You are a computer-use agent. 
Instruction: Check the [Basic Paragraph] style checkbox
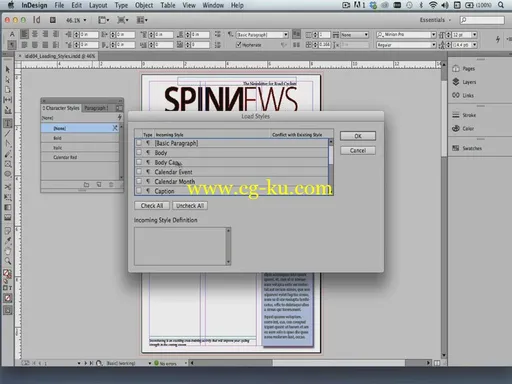click(x=139, y=143)
